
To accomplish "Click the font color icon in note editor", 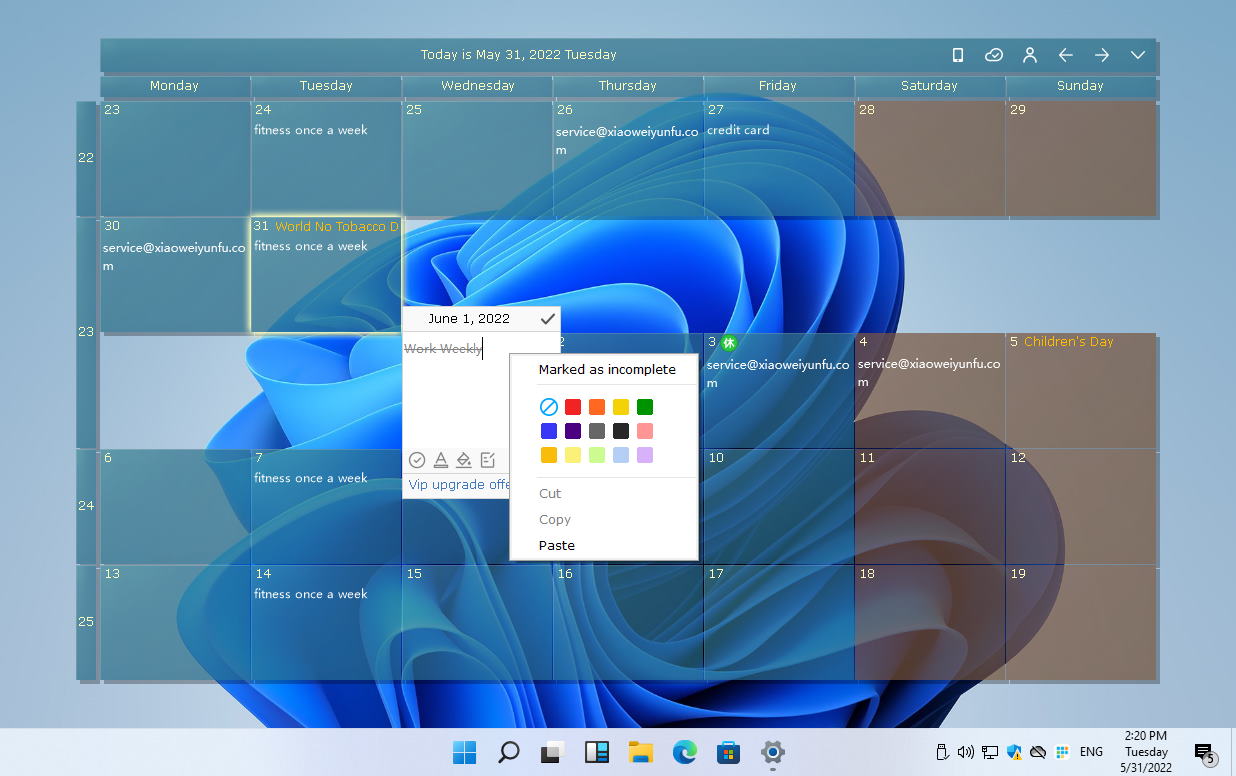I will (x=440, y=460).
